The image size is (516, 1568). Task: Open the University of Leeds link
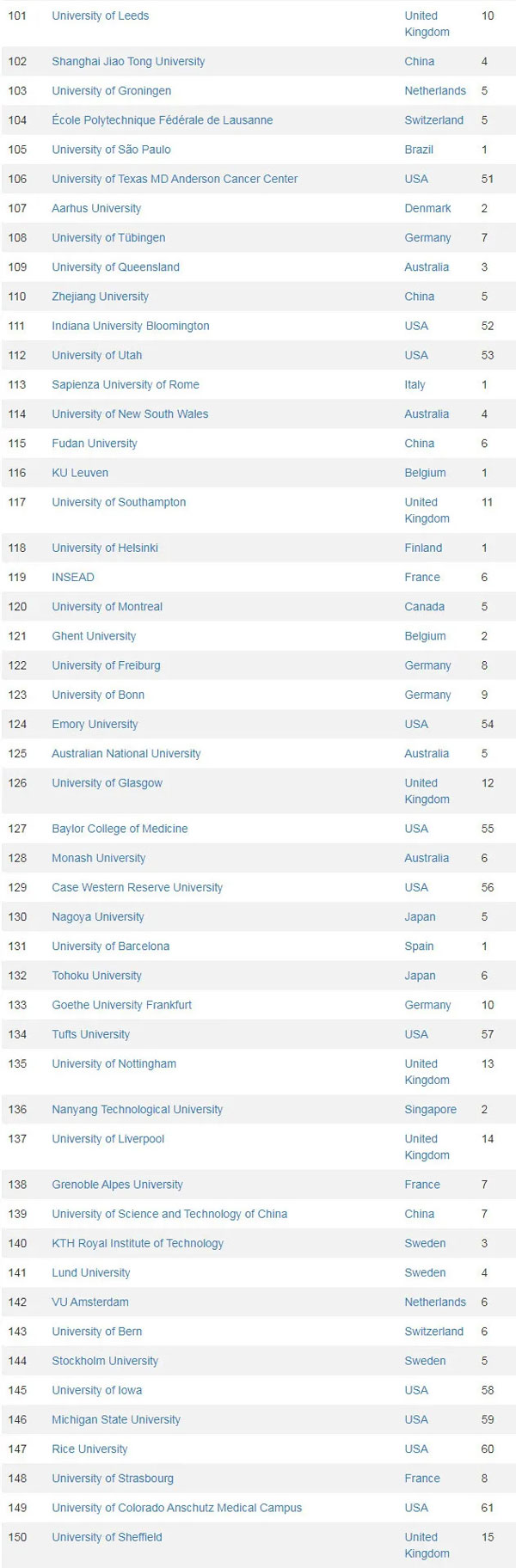pos(100,15)
